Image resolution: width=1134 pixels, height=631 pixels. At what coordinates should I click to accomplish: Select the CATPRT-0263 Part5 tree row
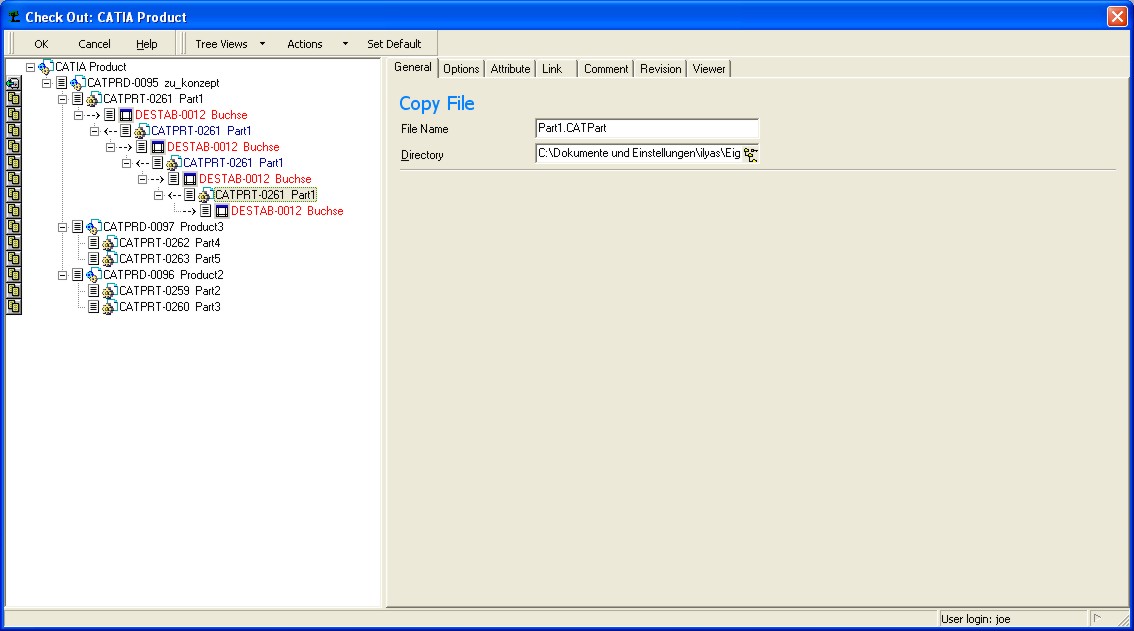169,259
